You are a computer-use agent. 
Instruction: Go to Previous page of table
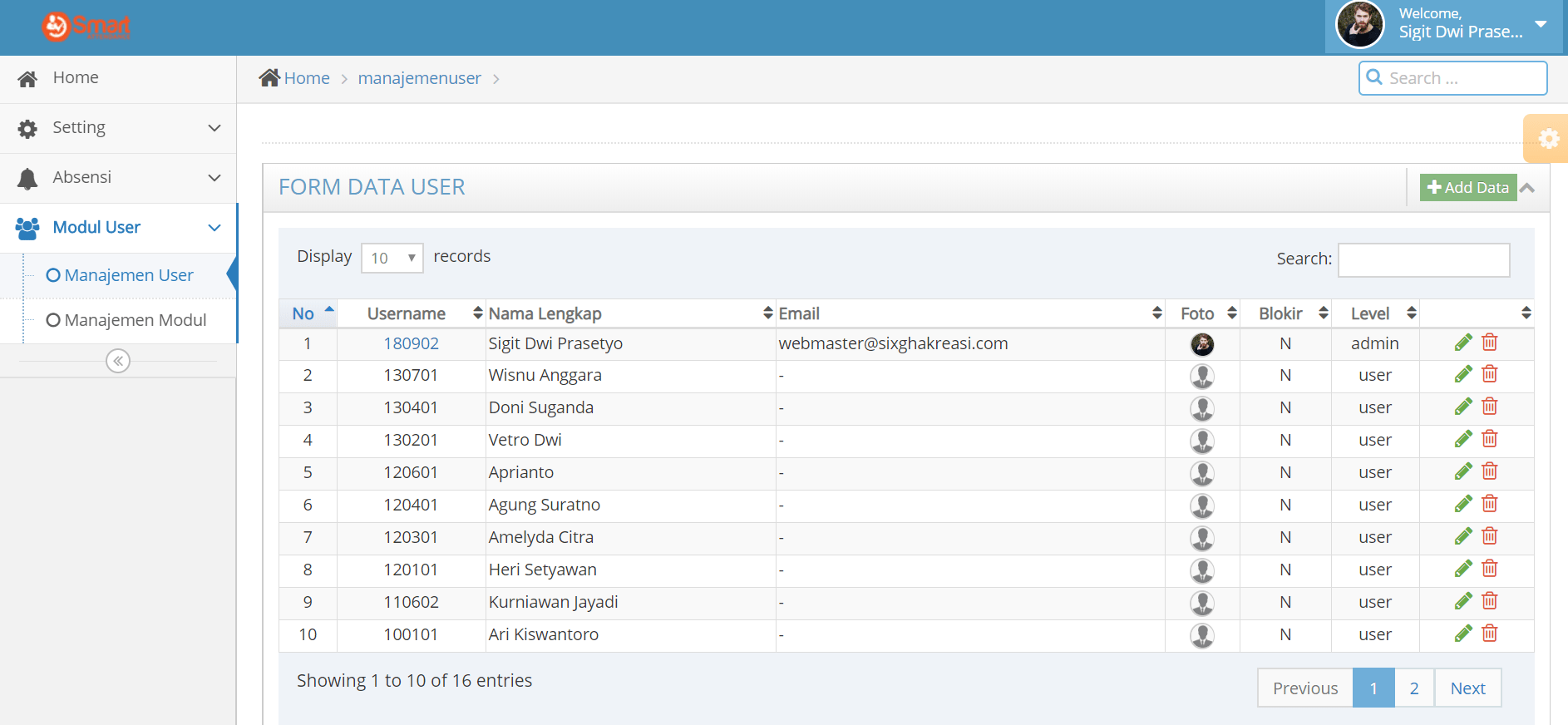(x=1305, y=688)
